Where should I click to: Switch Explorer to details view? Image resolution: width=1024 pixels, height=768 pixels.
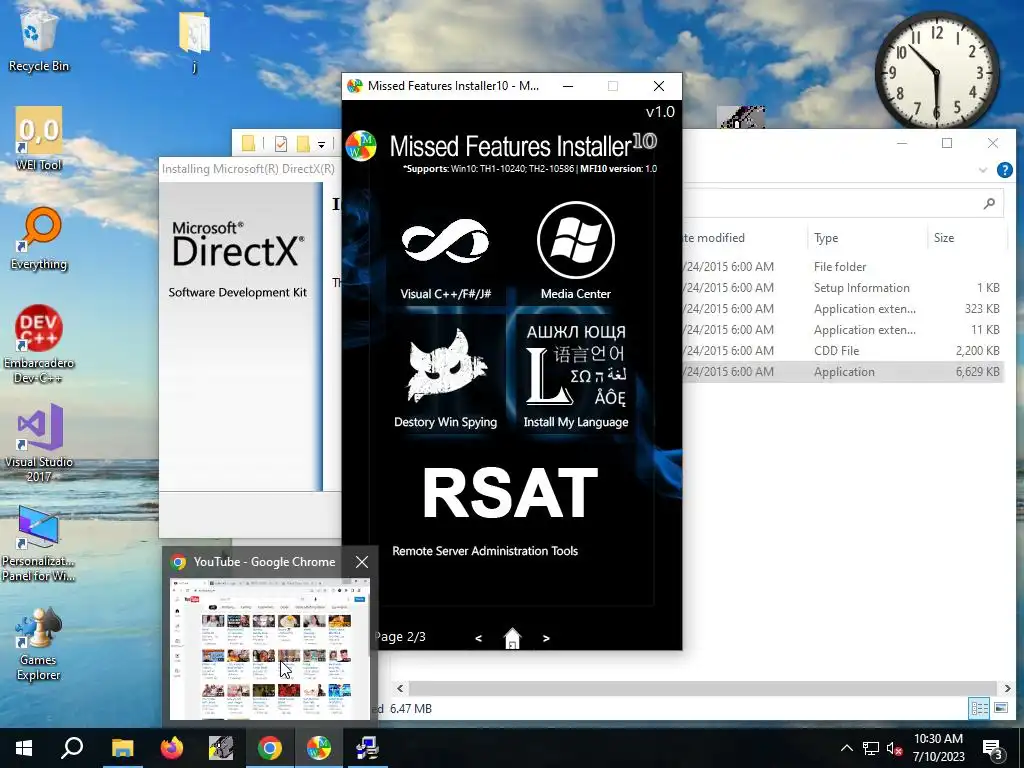979,708
